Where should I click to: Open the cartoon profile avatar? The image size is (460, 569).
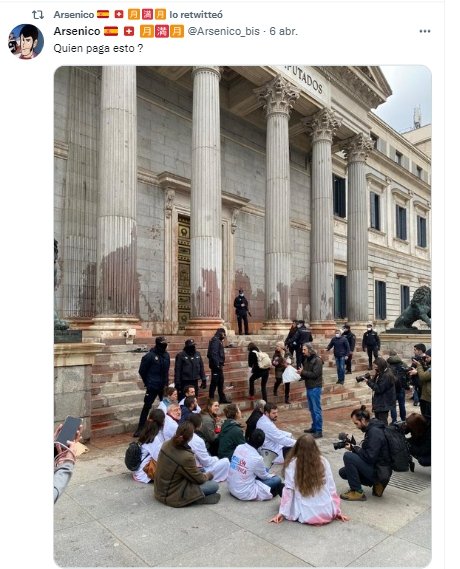26,41
